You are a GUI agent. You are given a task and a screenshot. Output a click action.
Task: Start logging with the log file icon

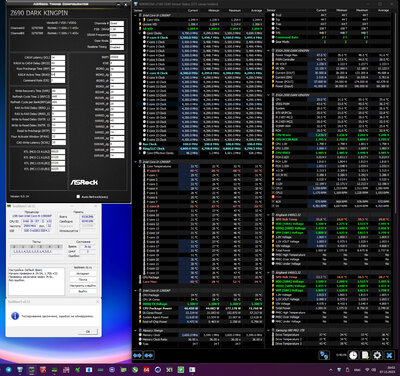pyautogui.click(x=365, y=355)
